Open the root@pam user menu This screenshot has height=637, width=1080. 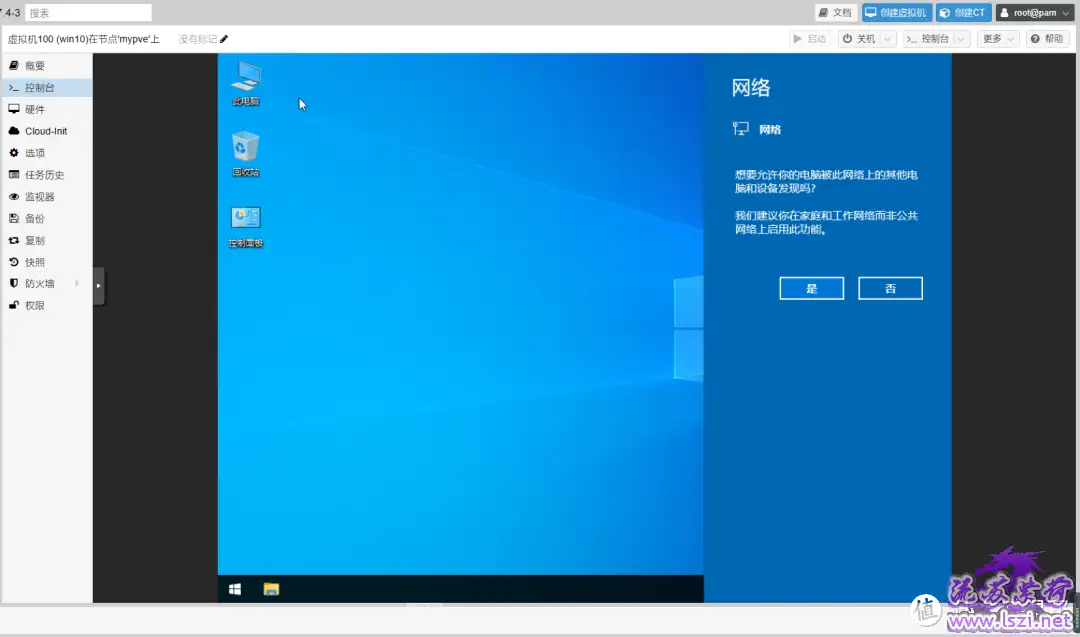click(1035, 12)
